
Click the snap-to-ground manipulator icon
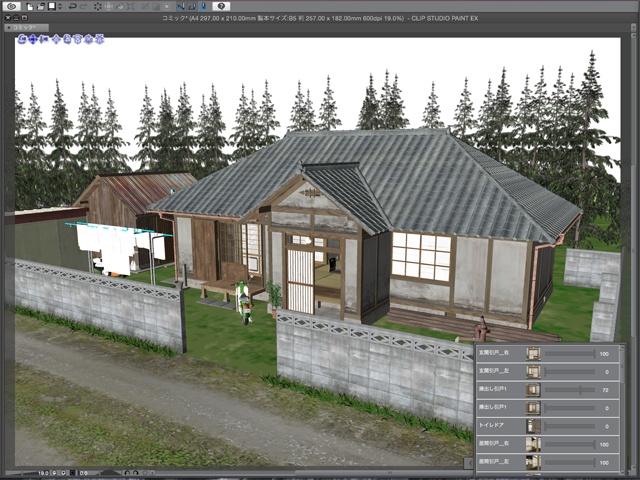click(x=99, y=39)
